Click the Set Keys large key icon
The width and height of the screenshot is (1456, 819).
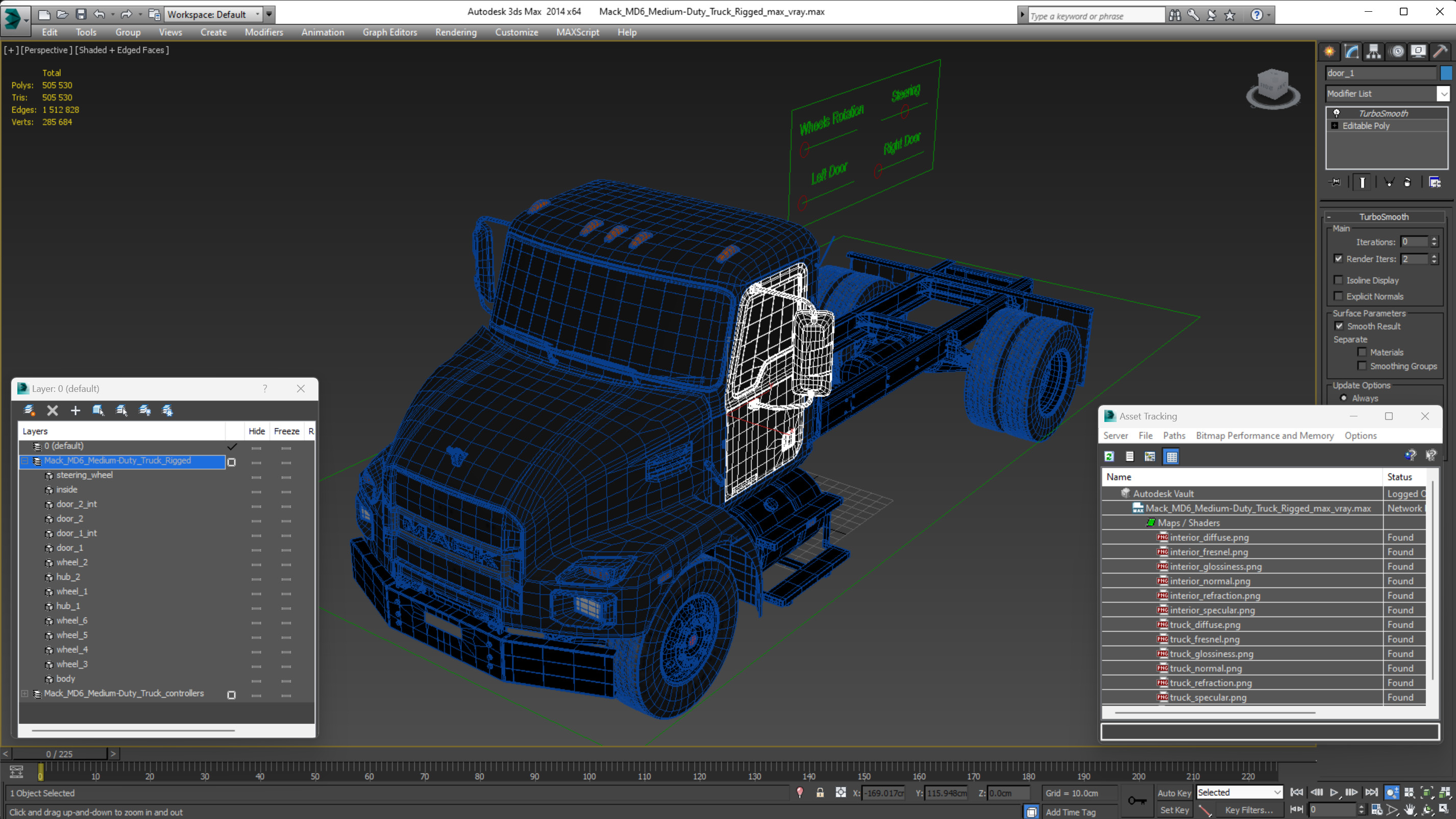pyautogui.click(x=1137, y=800)
